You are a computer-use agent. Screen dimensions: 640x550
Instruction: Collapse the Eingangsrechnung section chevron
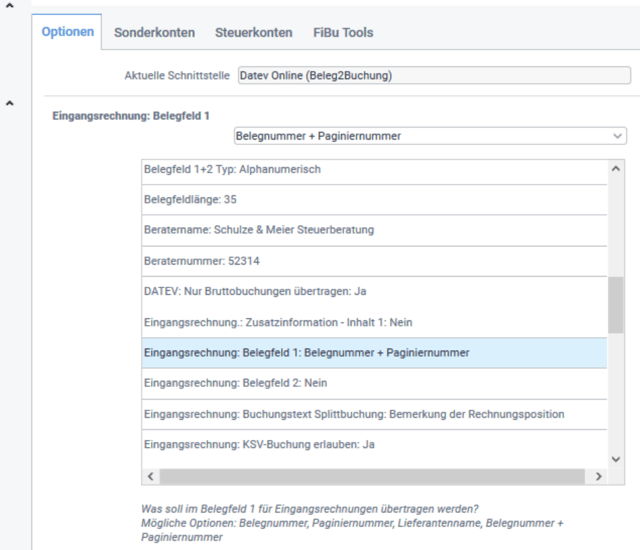tap(10, 102)
